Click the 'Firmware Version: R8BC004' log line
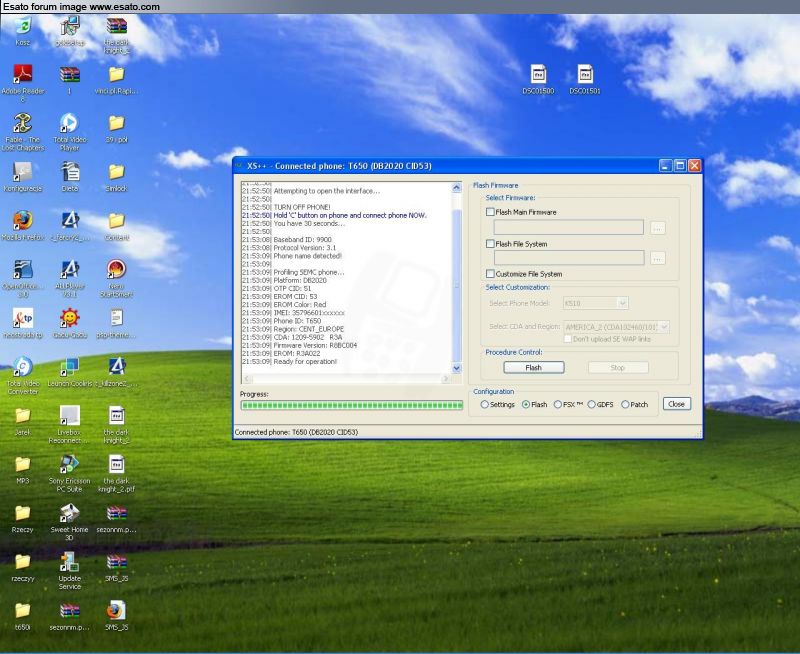 tap(315, 345)
